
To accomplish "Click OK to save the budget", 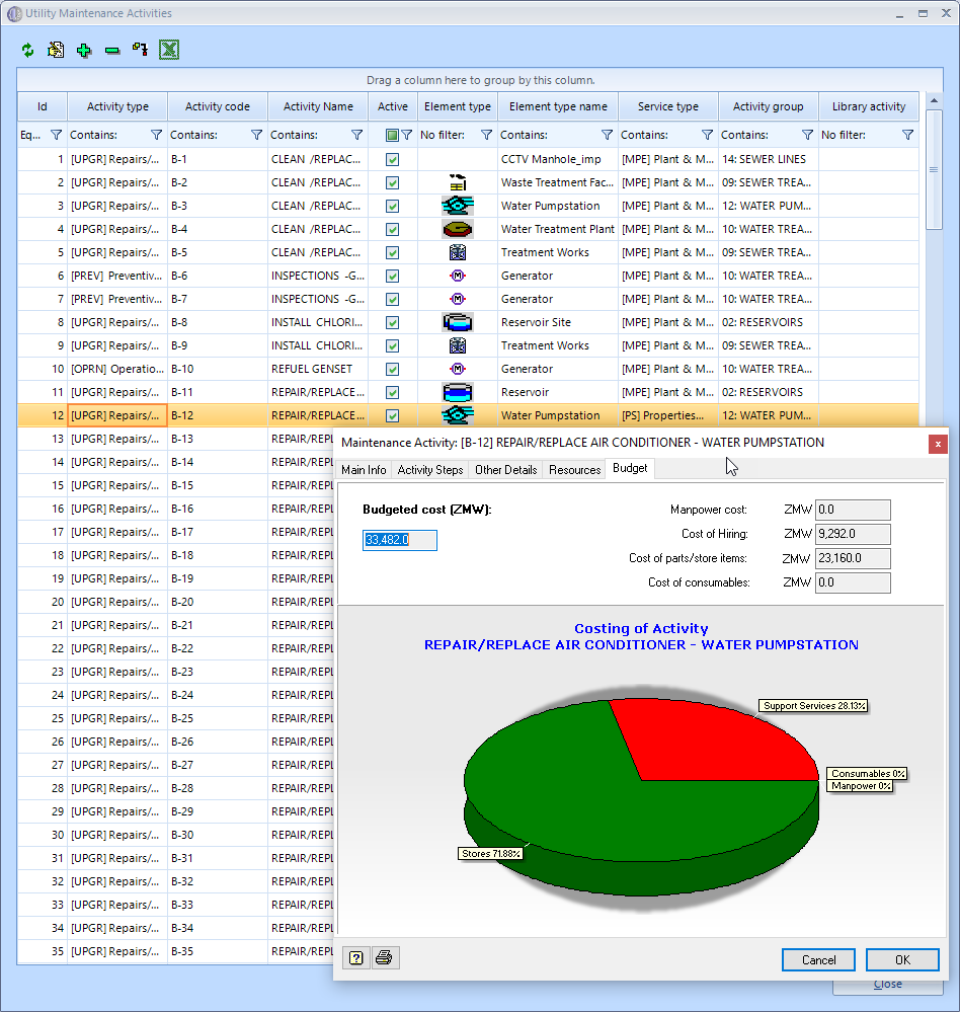I will tap(901, 959).
